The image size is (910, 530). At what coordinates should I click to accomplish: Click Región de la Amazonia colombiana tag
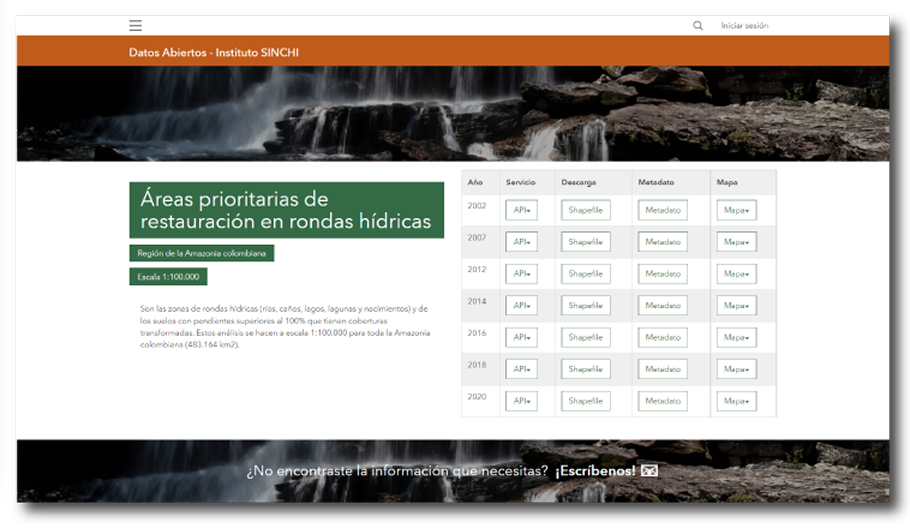point(201,254)
